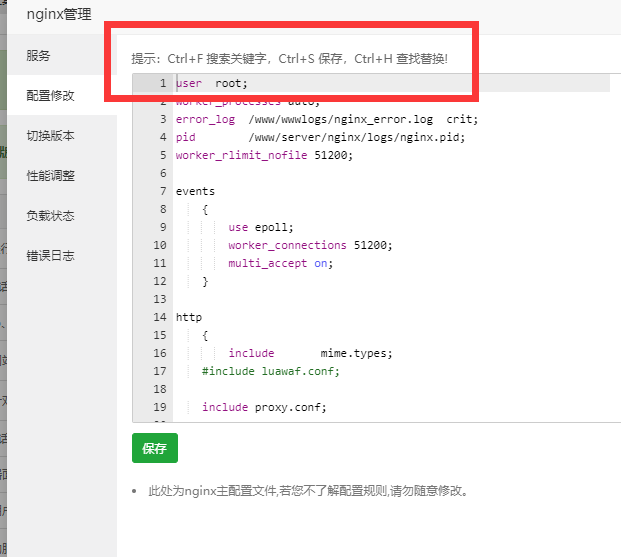This screenshot has width=621, height=557.
Task: Click empty editor line 13
Action: pyautogui.click(x=392, y=299)
